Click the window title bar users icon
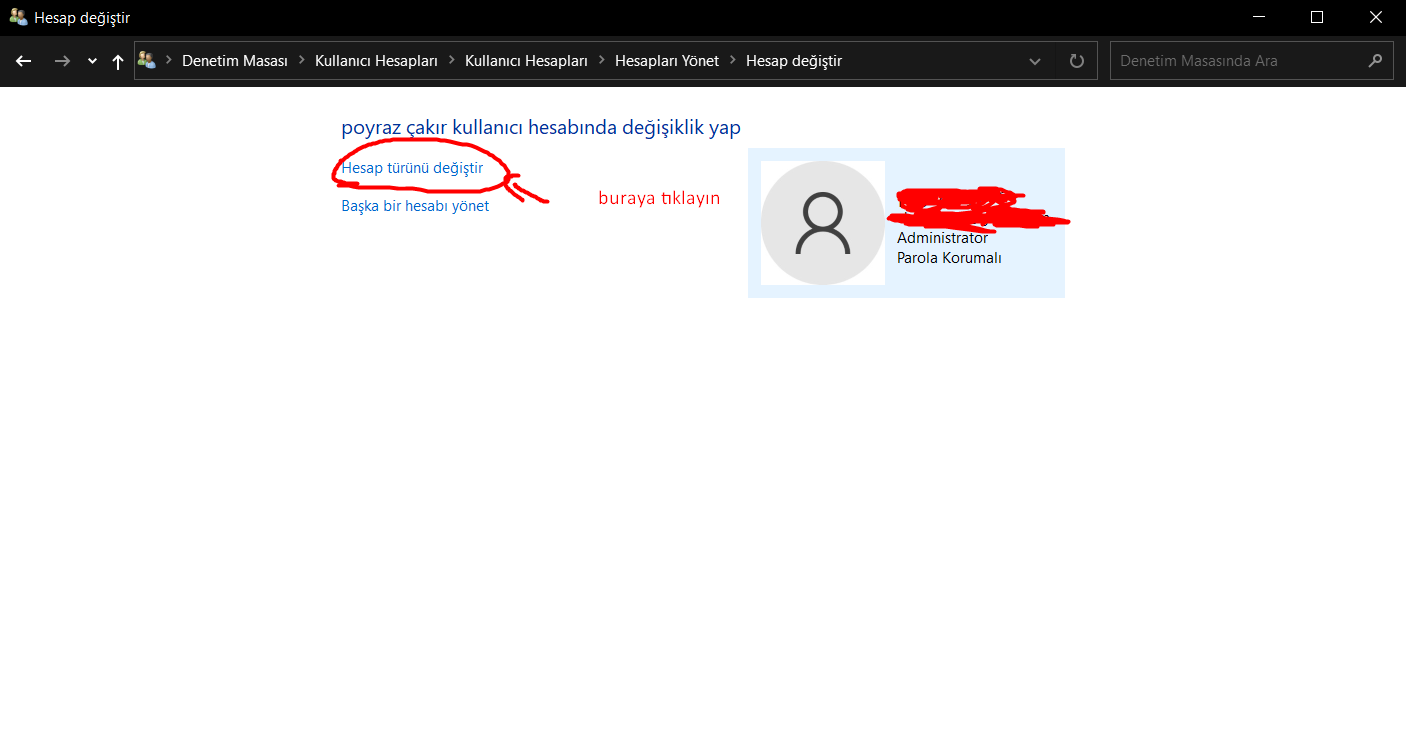This screenshot has height=735, width=1406. (x=18, y=17)
